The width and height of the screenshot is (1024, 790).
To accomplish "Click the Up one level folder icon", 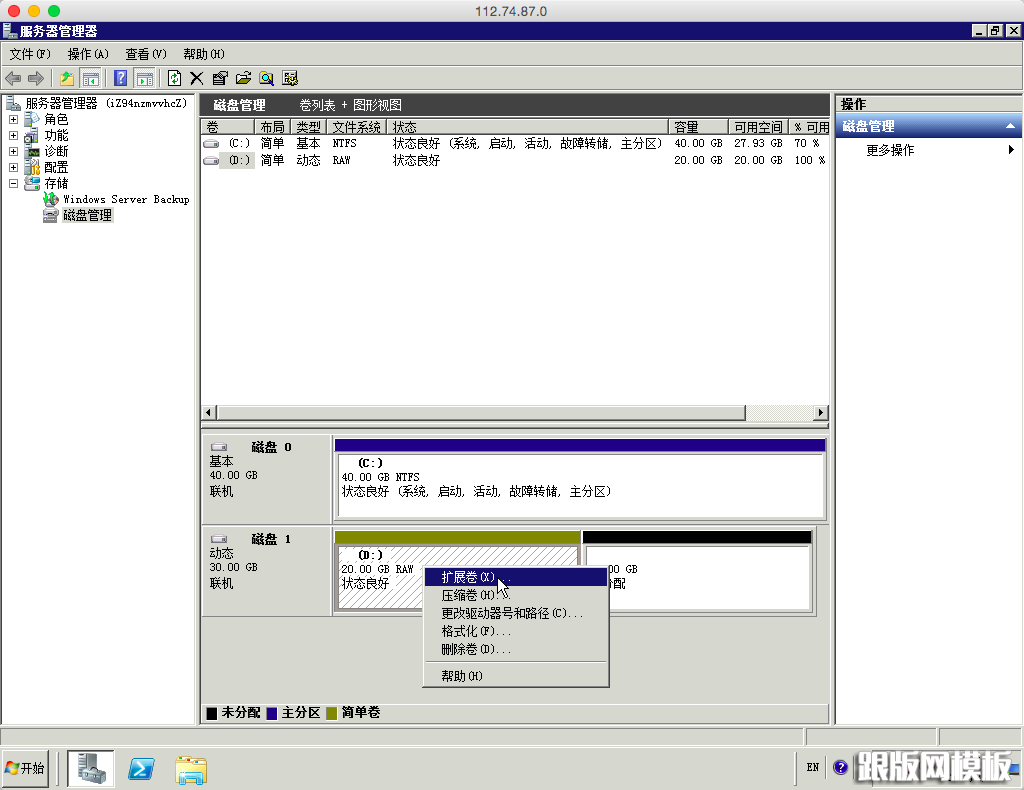I will coord(67,78).
